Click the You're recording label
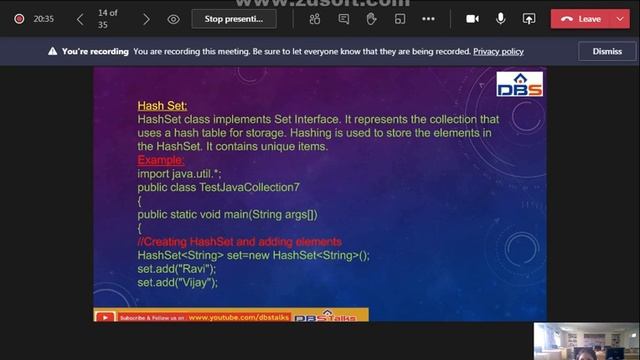640x360 pixels. pyautogui.click(x=95, y=51)
